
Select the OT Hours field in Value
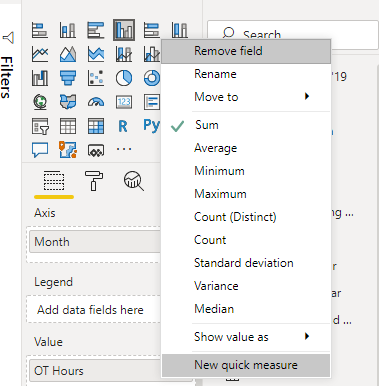click(x=95, y=371)
